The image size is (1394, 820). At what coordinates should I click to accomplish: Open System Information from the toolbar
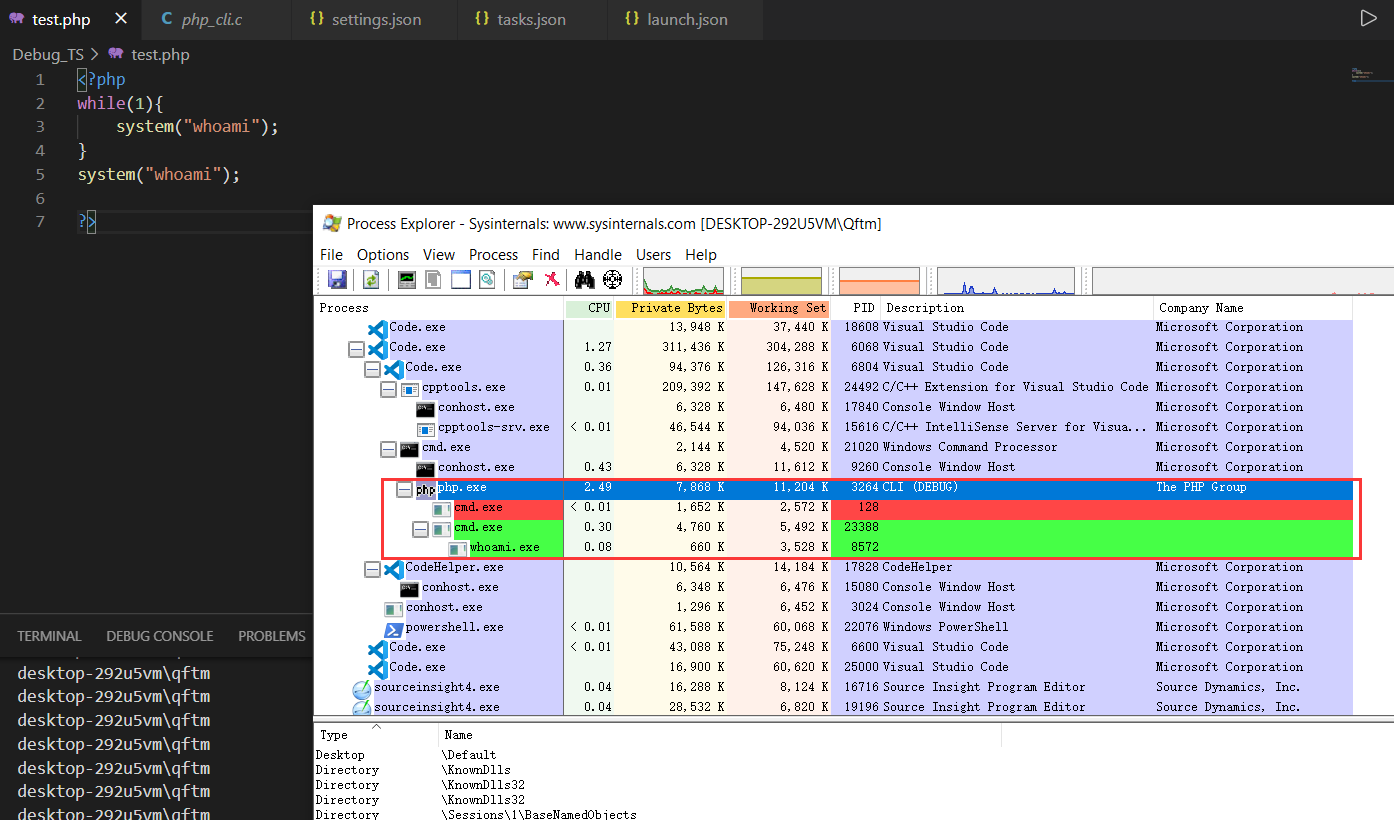[407, 280]
